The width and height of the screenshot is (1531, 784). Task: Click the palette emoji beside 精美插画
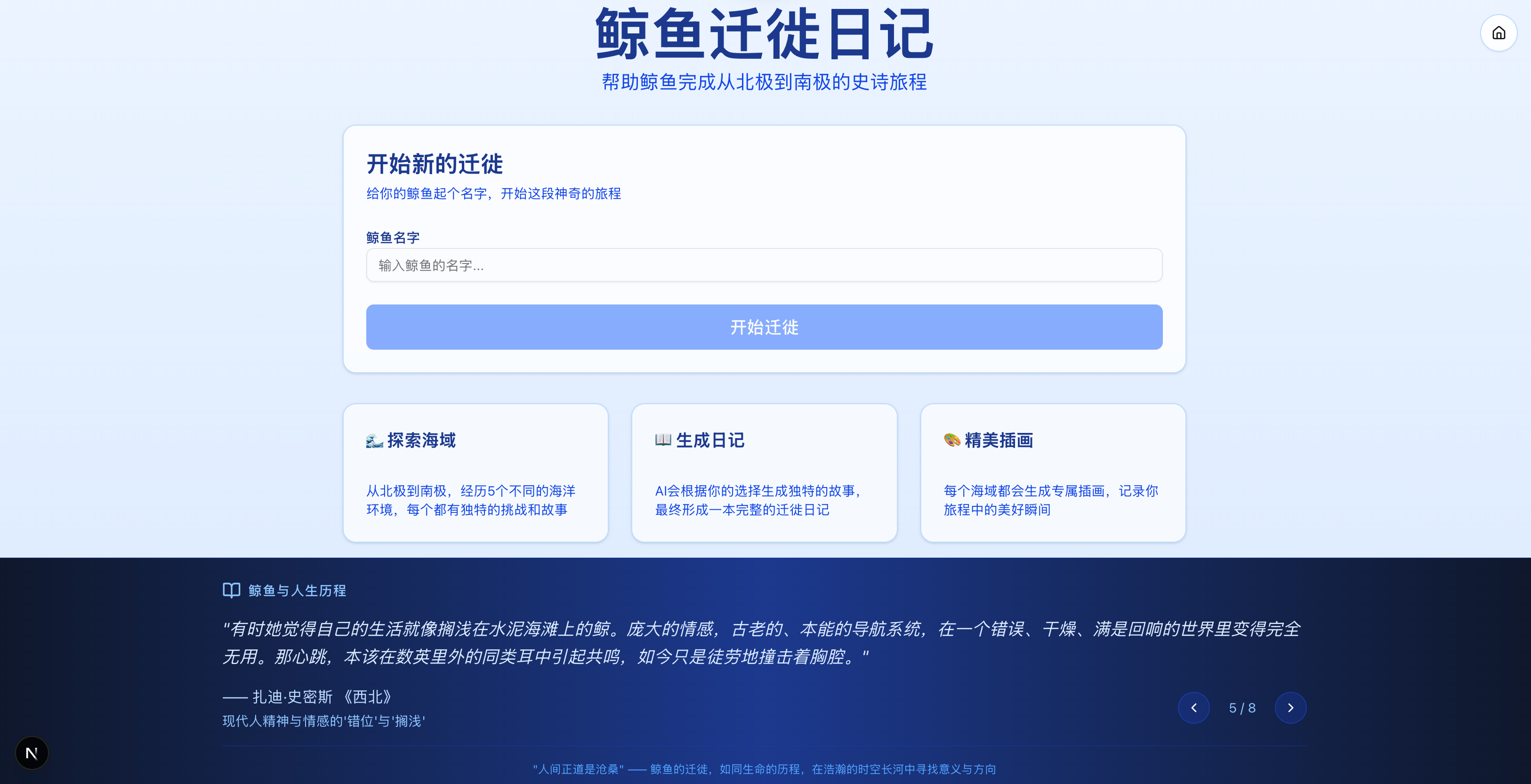pos(951,440)
